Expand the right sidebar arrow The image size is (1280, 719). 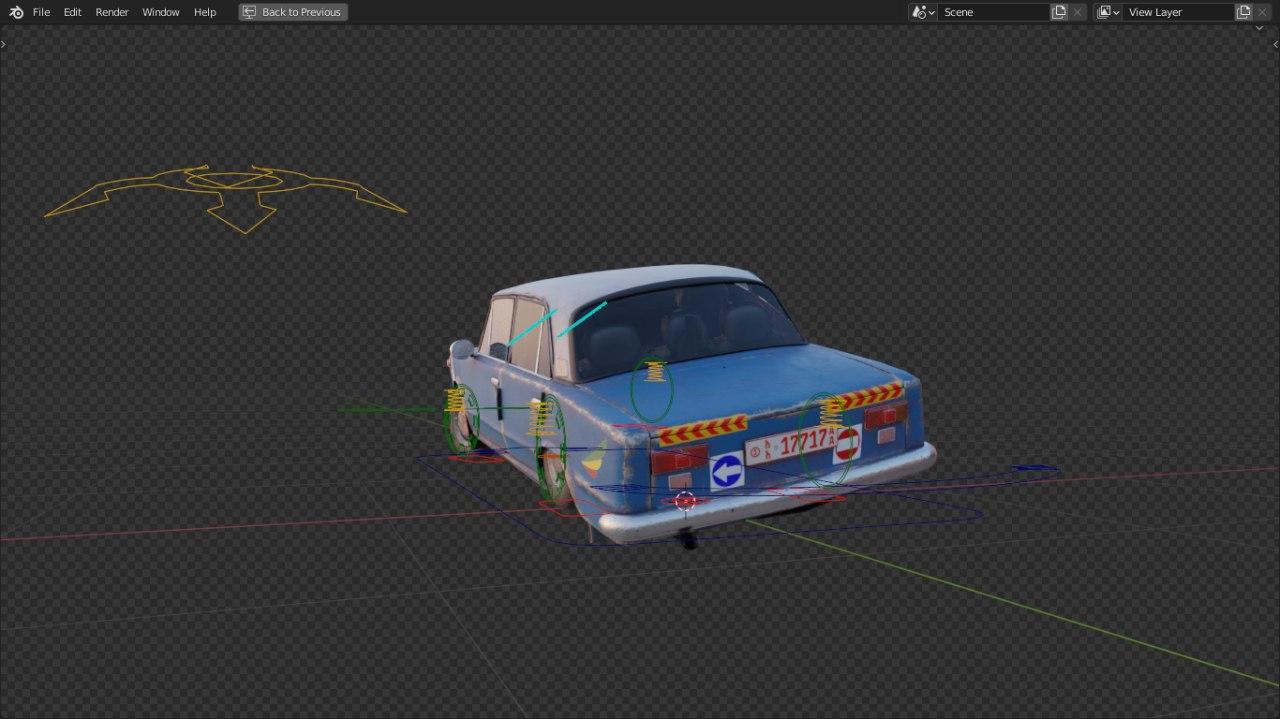(x=1275, y=44)
